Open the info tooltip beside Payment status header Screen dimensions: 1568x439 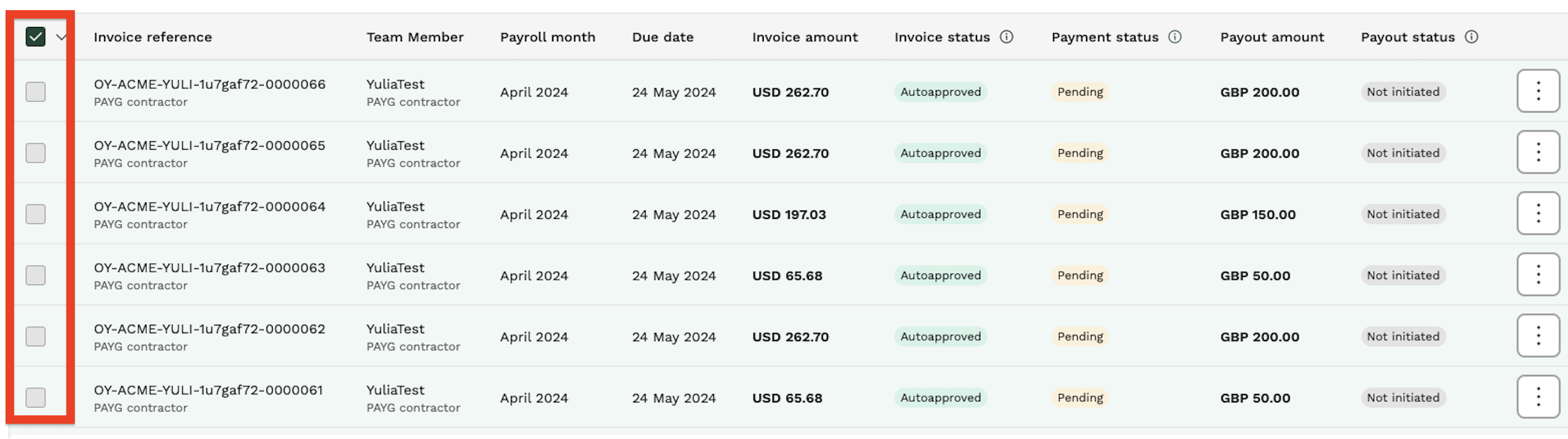point(1175,37)
